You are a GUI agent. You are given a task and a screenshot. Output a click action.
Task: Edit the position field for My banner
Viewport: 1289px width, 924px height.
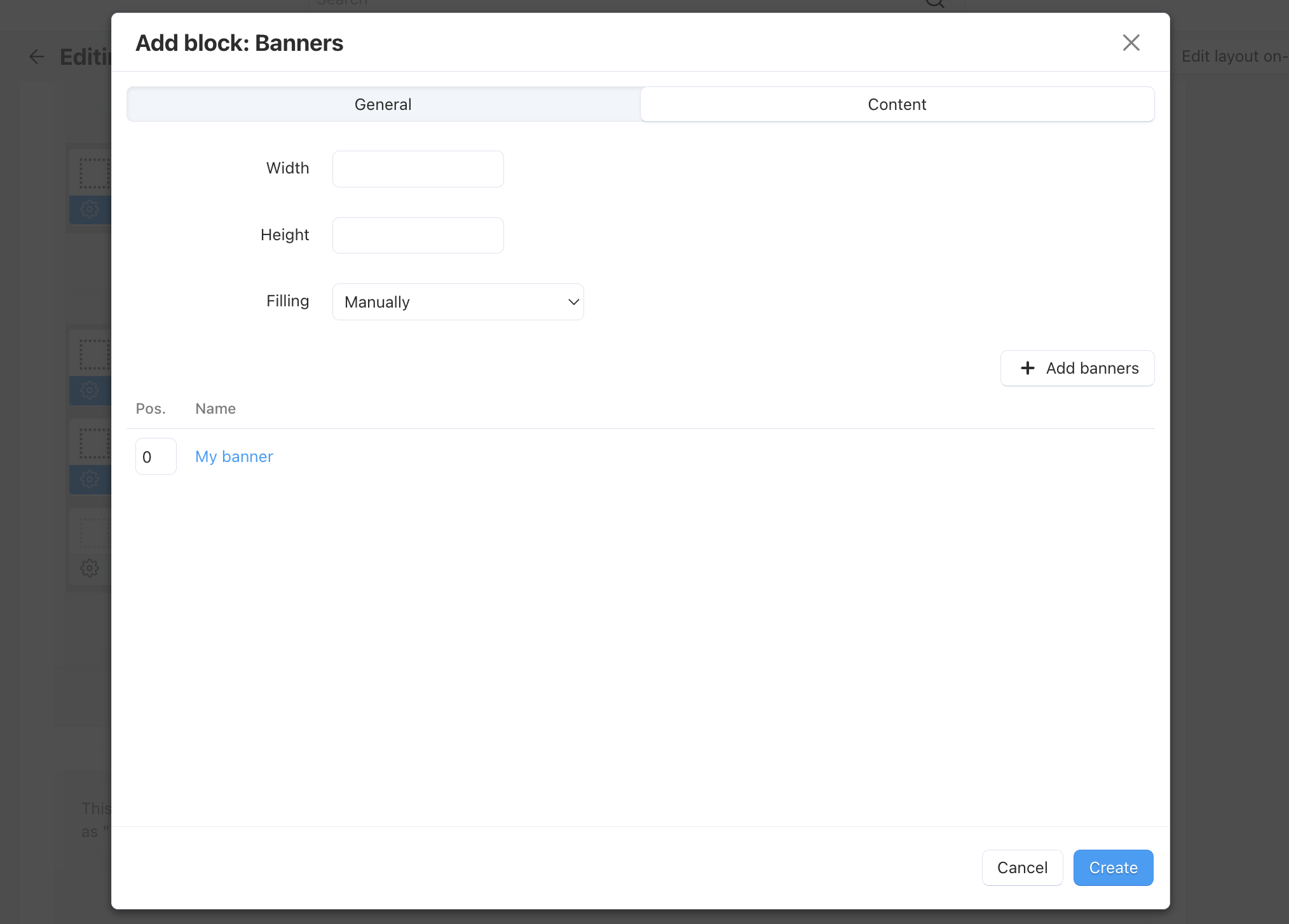tap(156, 456)
